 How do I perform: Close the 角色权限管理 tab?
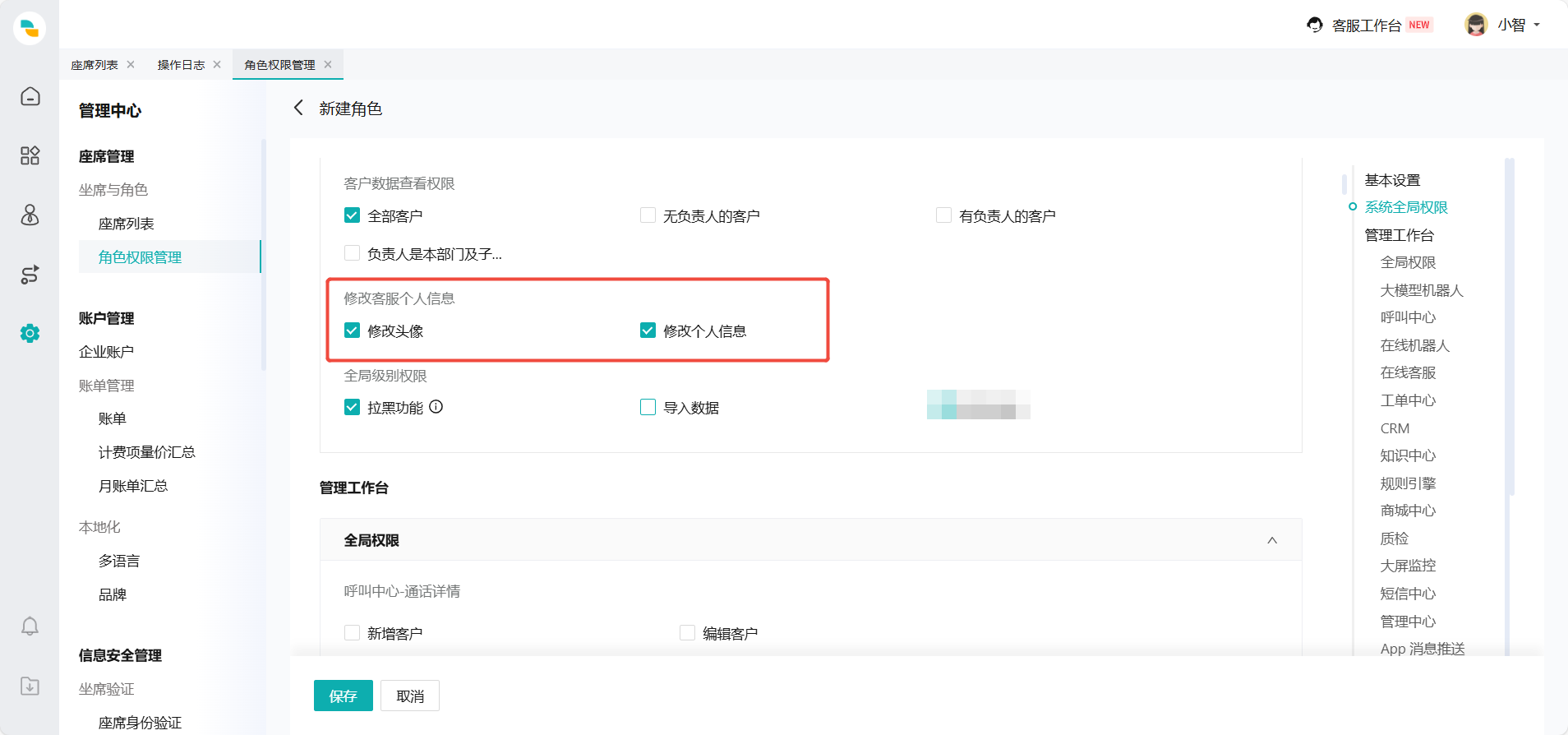click(x=328, y=65)
